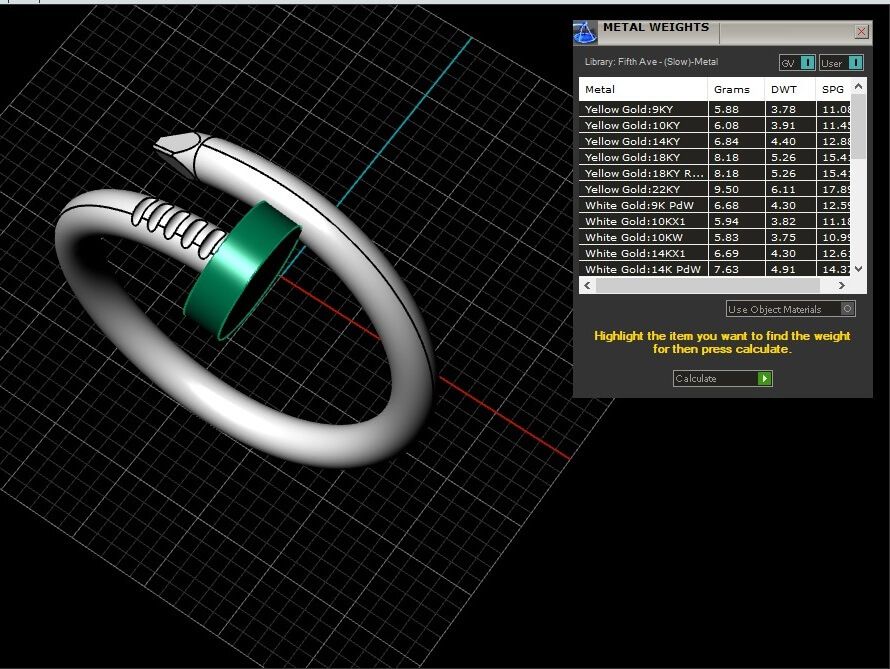Click the Calculate button

coord(722,378)
